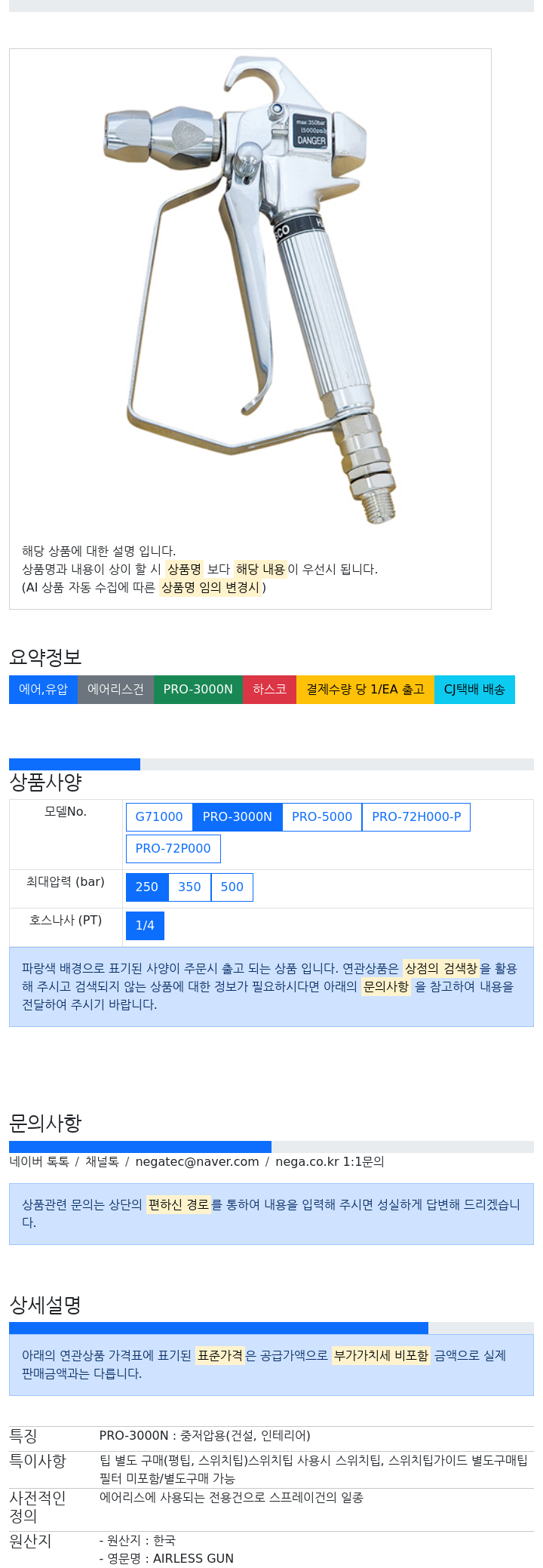Click negatec@naver.com email link
Screen dimensions: 543x1568
(x=197, y=1161)
